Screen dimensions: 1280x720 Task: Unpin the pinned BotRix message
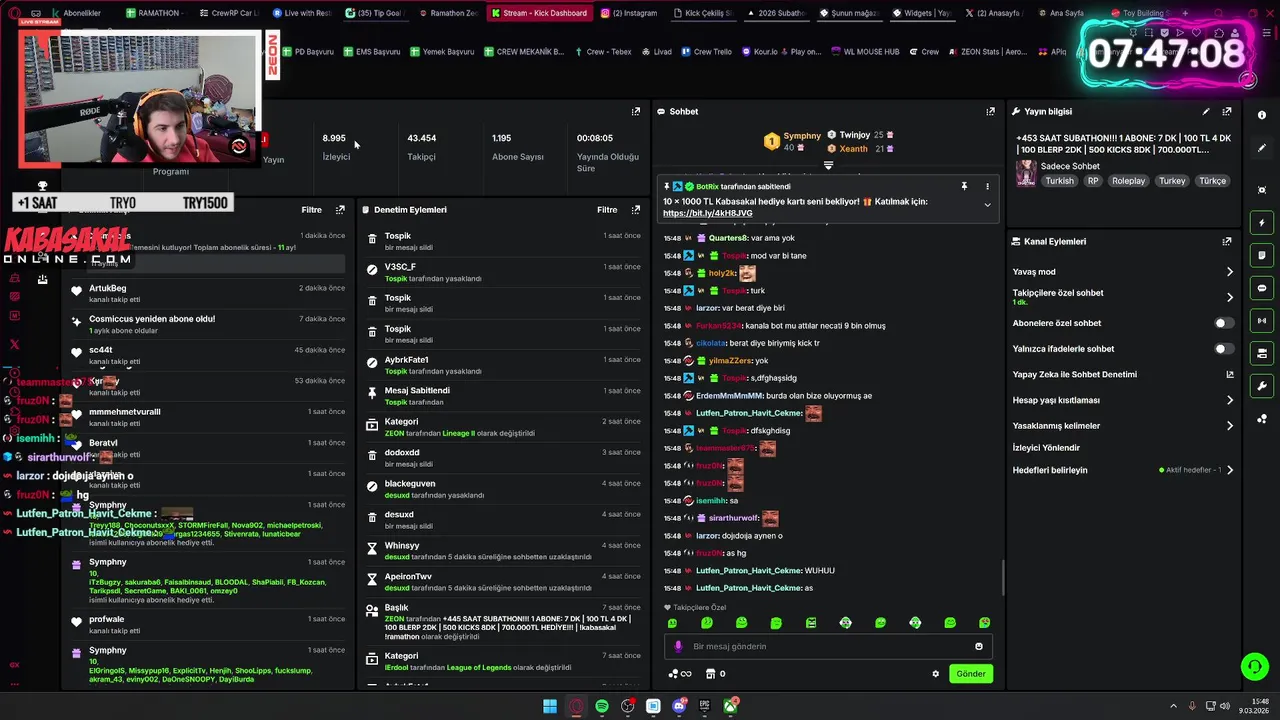tap(964, 186)
